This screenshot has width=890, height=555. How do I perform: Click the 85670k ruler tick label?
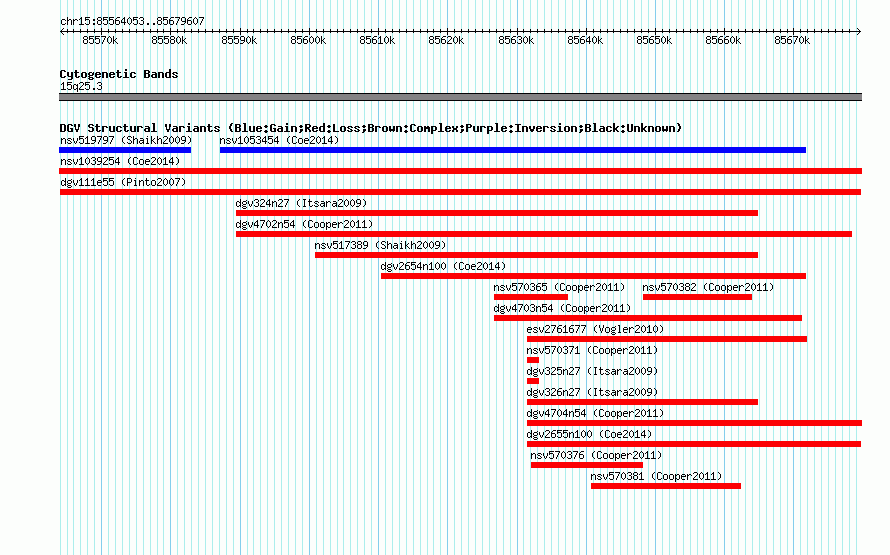coord(792,40)
